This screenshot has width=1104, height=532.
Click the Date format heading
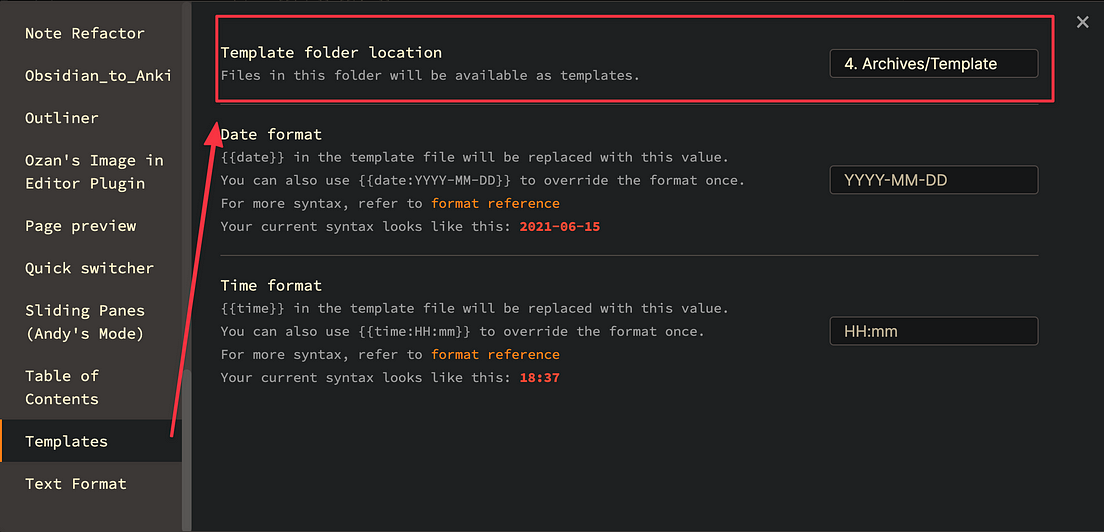tap(271, 134)
